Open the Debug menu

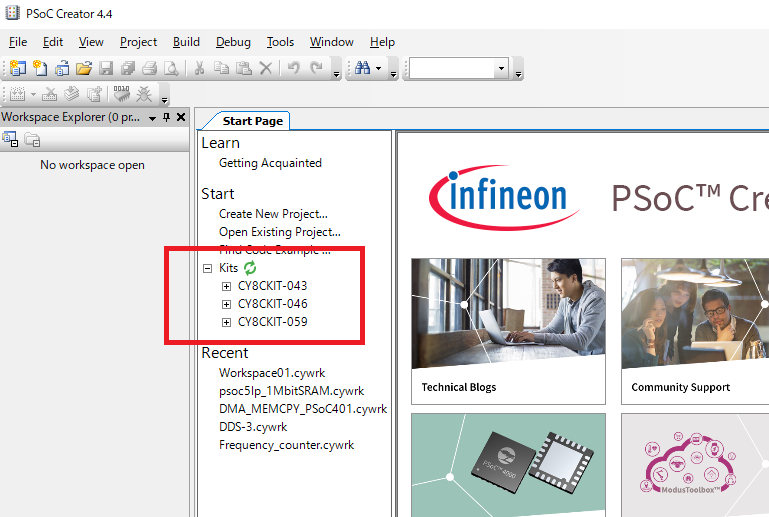[233, 42]
